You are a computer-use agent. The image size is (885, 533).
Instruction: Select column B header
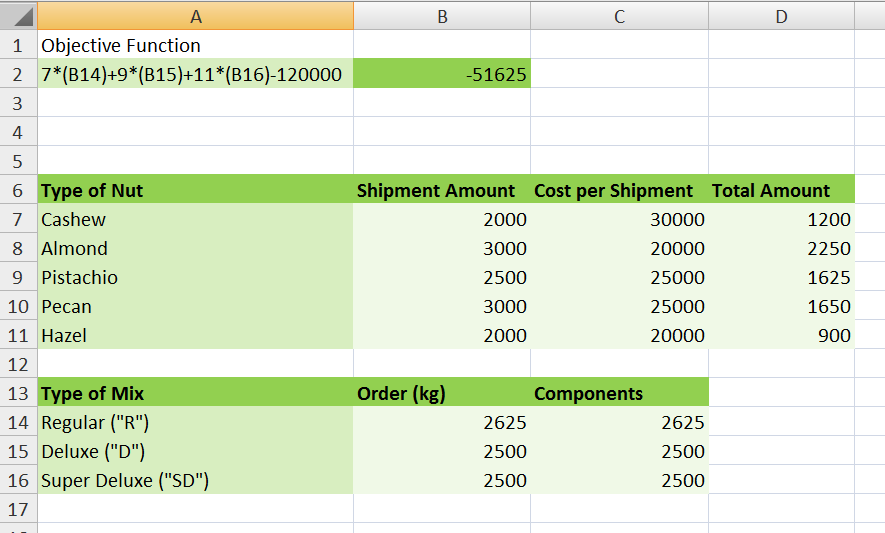click(x=442, y=15)
